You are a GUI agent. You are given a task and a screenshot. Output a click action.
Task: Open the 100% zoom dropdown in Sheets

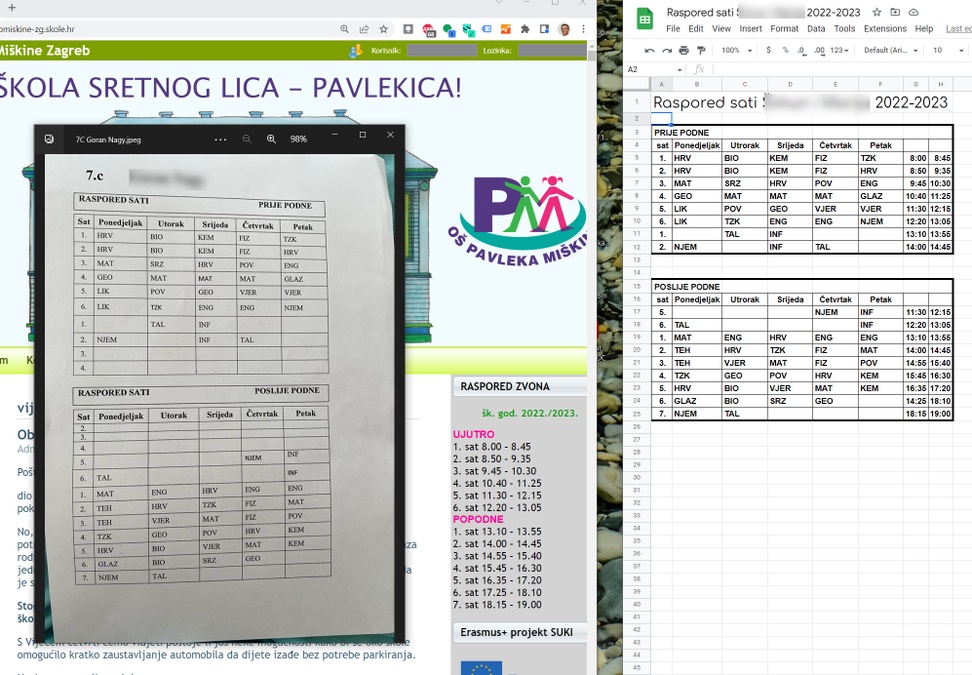[x=736, y=50]
